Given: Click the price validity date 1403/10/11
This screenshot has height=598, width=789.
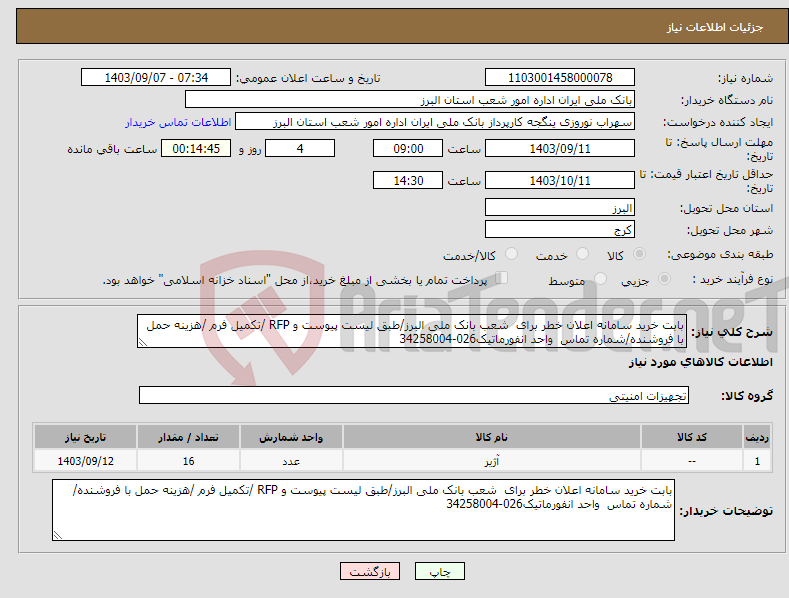Looking at the screenshot, I should pos(560,180).
